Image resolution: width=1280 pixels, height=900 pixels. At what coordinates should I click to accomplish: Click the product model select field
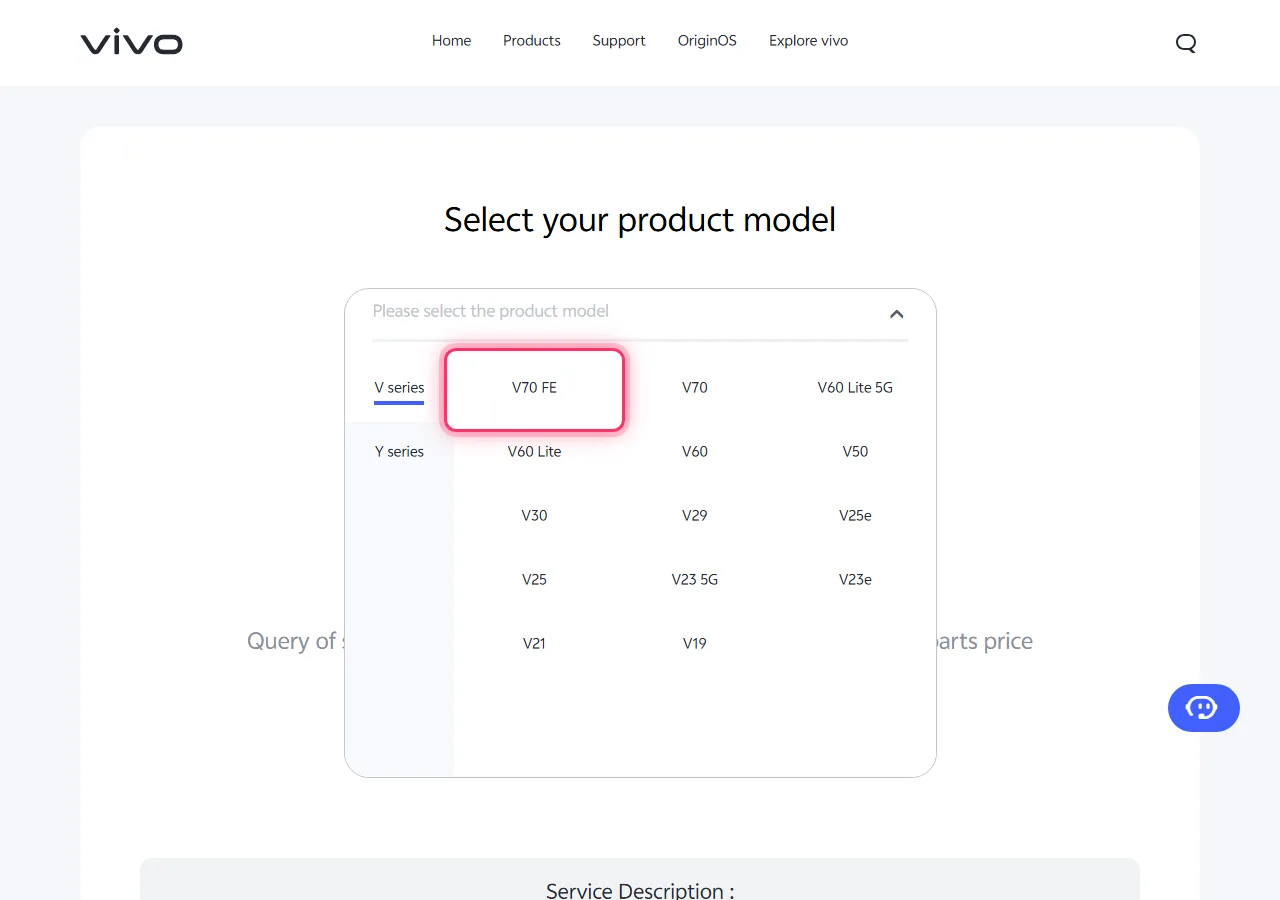[x=640, y=312]
